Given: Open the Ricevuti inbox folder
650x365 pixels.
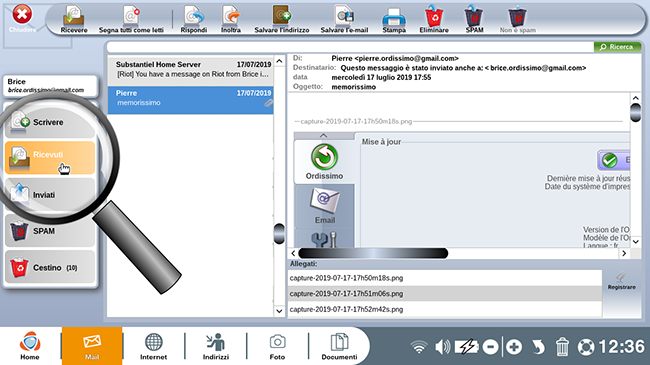Looking at the screenshot, I should click(x=50, y=158).
